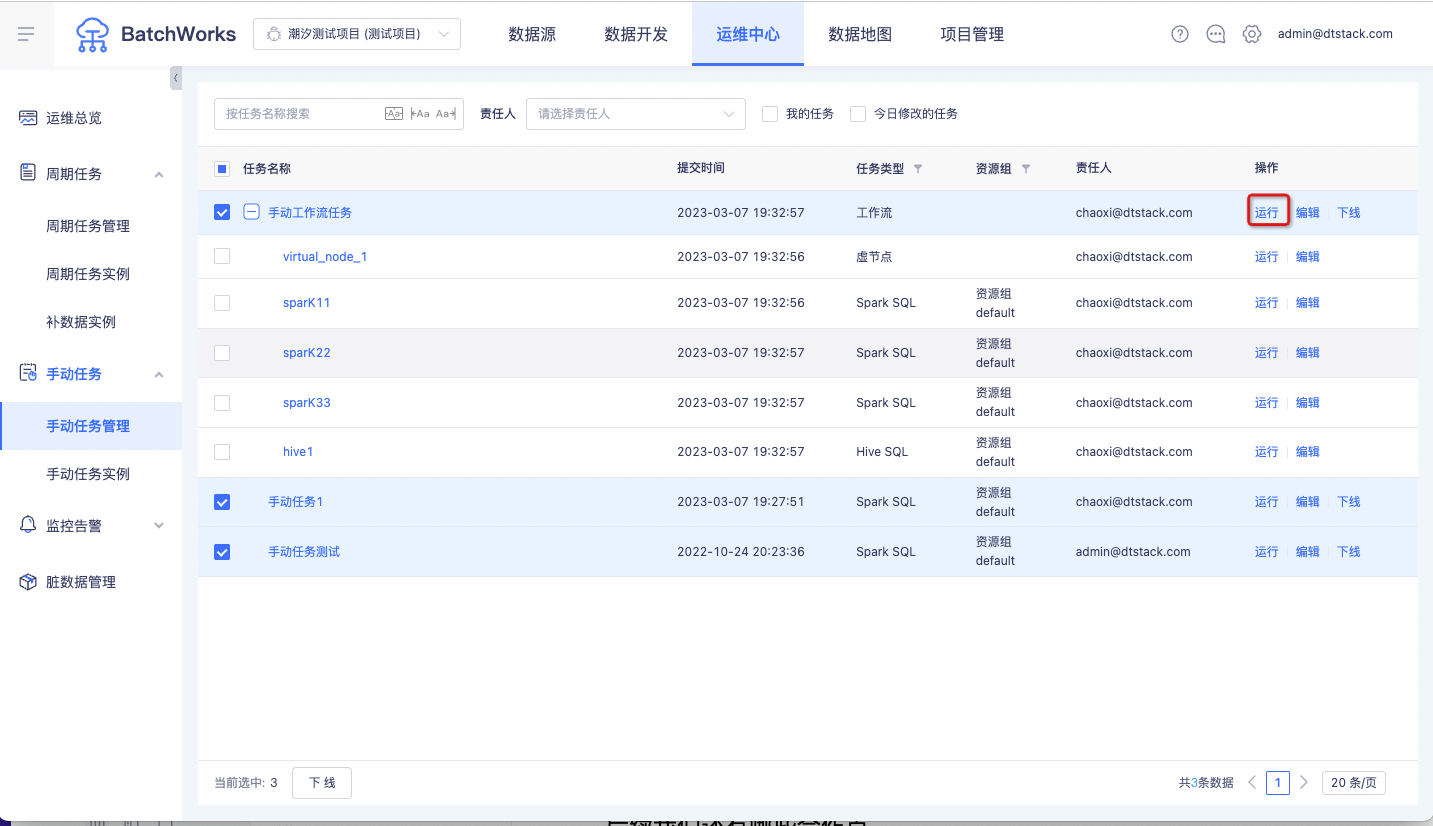
Task: Uncheck the 手动任务测试 row checkbox
Action: point(222,552)
